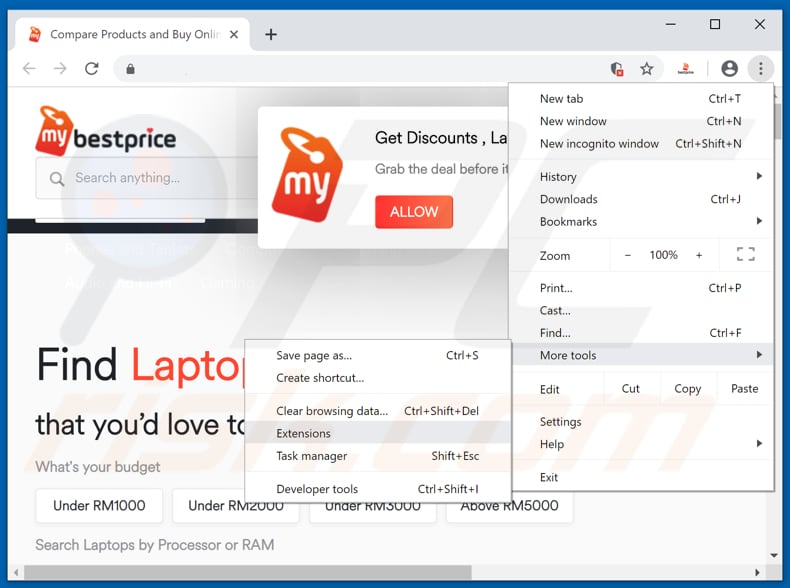Click the 100% zoom value
The image size is (790, 588).
click(x=664, y=255)
